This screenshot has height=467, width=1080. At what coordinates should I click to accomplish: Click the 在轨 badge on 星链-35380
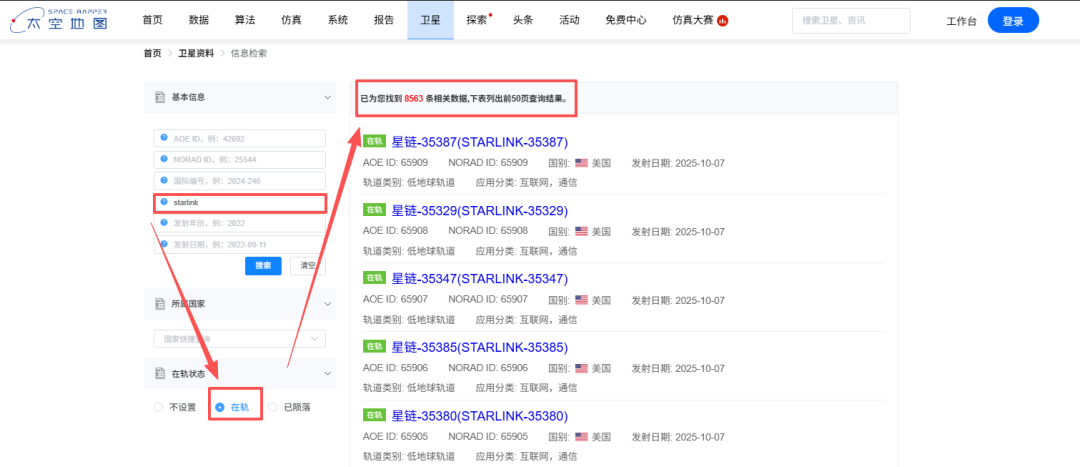[x=374, y=415]
